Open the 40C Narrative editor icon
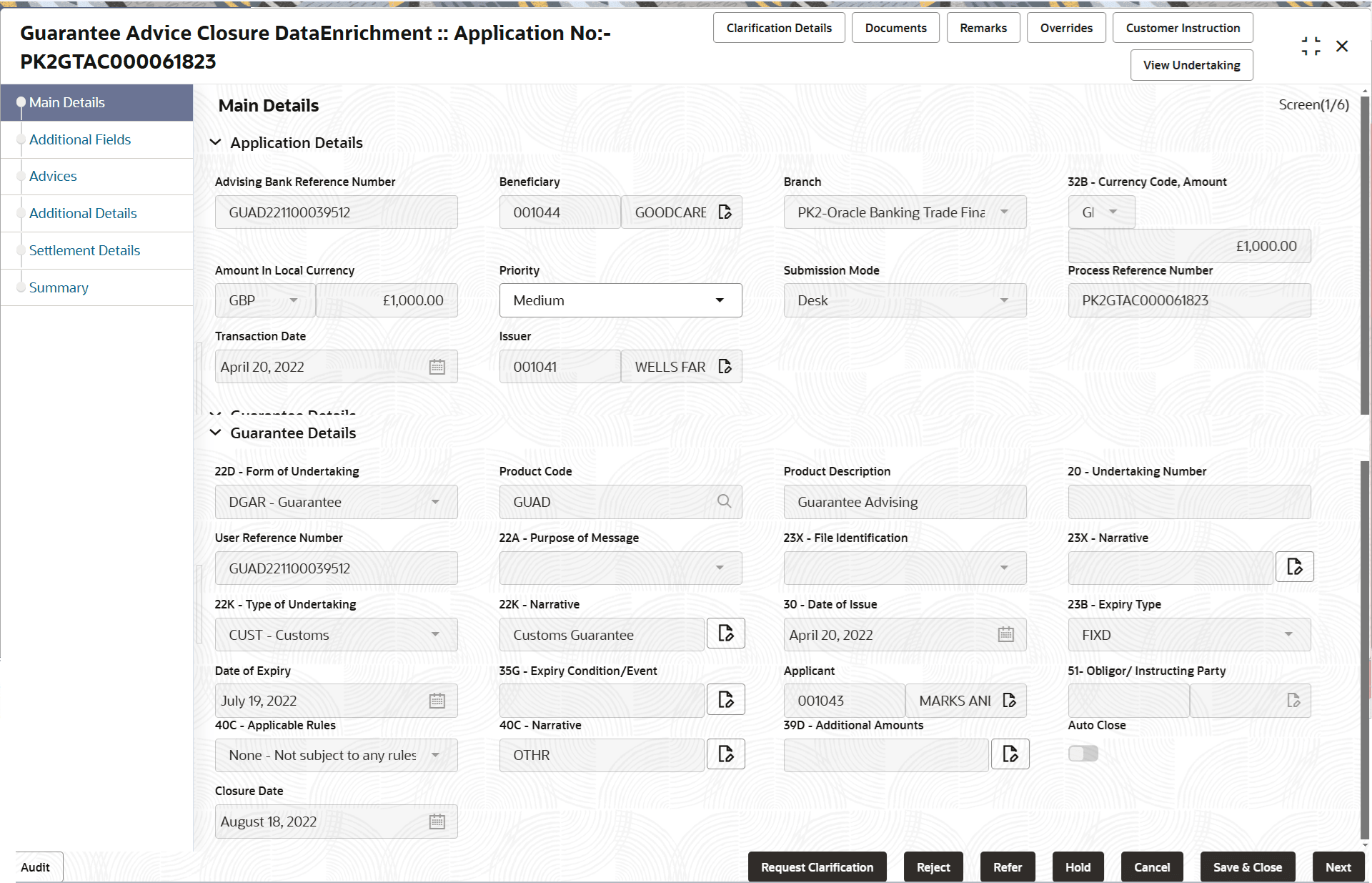 tap(725, 754)
